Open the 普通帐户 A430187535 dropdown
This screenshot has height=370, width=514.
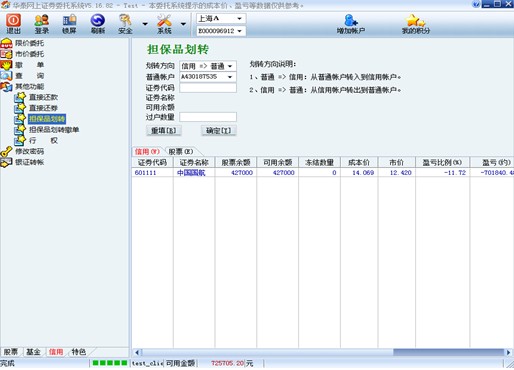[x=230, y=77]
